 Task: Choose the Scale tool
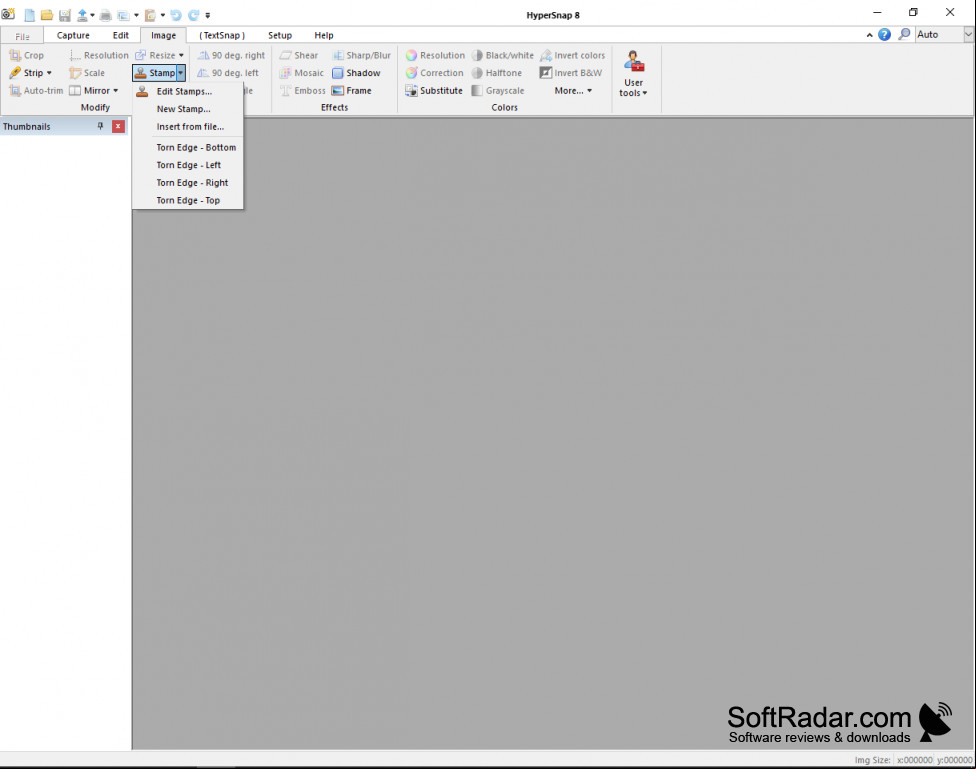tap(87, 73)
